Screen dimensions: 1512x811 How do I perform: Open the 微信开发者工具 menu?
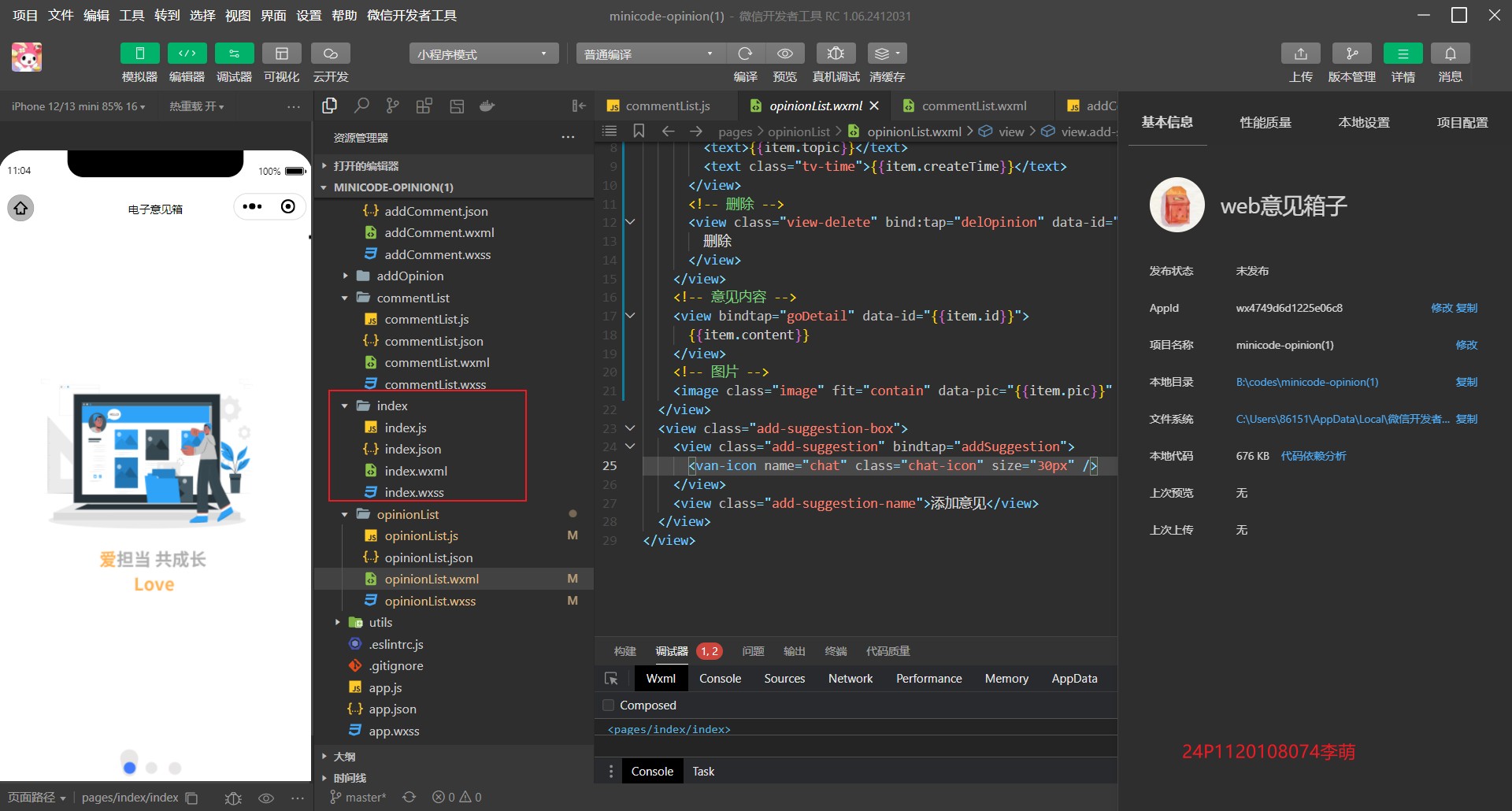(412, 16)
